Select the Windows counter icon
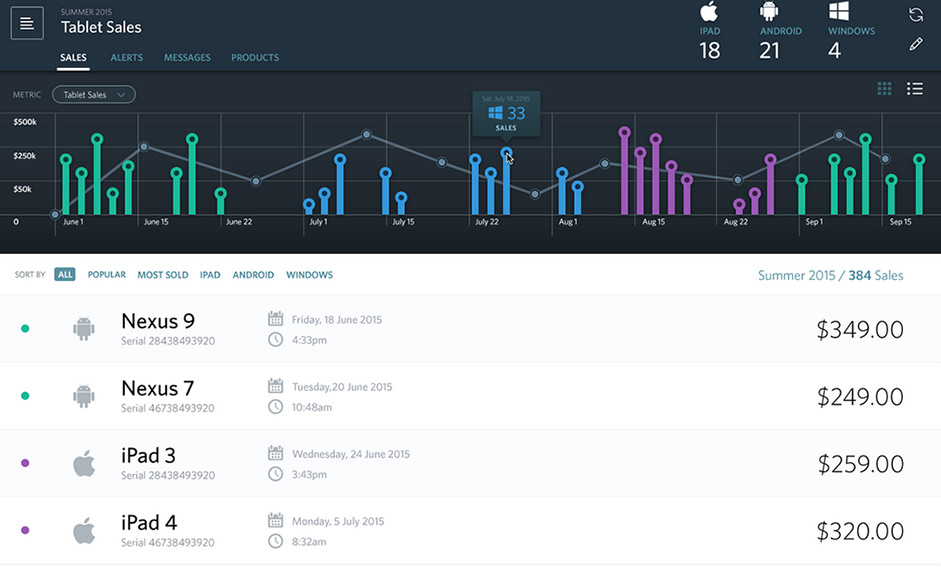 [x=838, y=11]
